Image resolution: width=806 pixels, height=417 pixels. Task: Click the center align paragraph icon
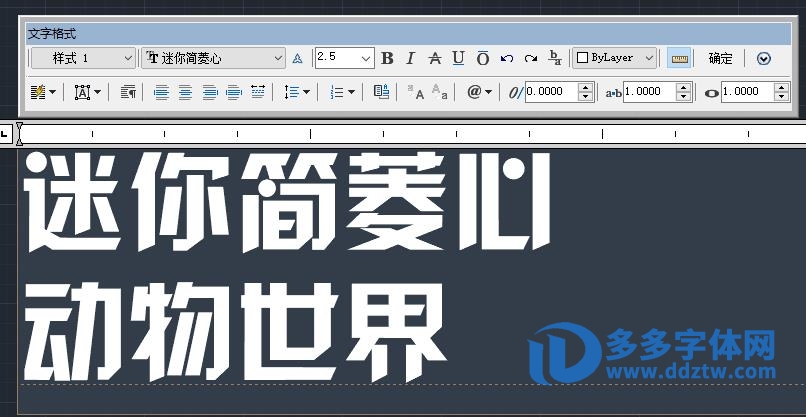point(185,92)
